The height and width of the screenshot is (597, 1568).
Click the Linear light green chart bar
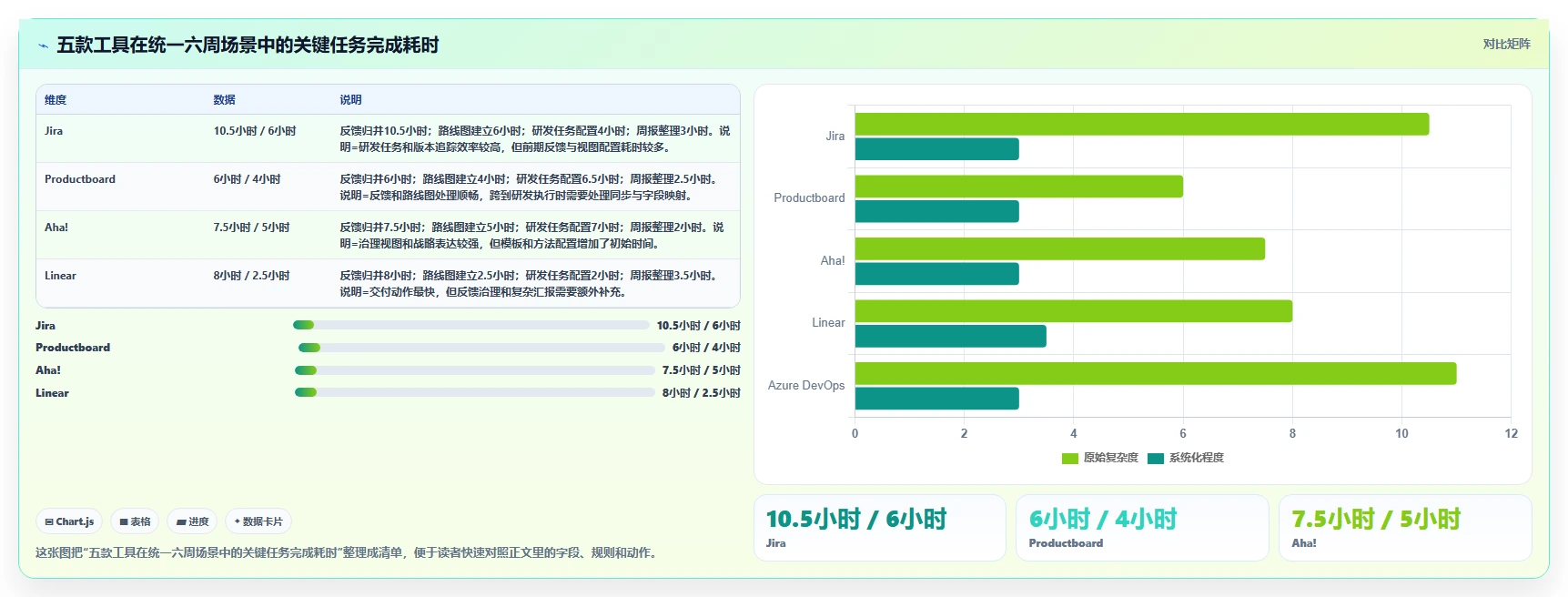[x=1074, y=311]
